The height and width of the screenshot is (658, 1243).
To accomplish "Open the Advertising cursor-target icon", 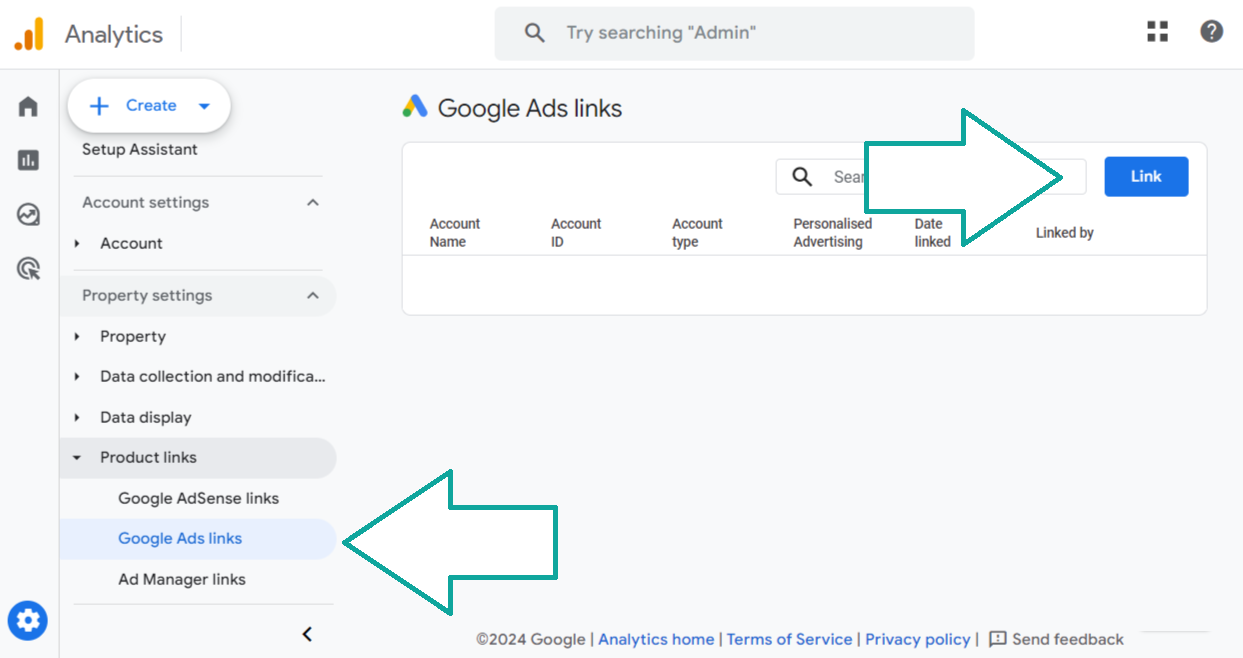I will [28, 268].
